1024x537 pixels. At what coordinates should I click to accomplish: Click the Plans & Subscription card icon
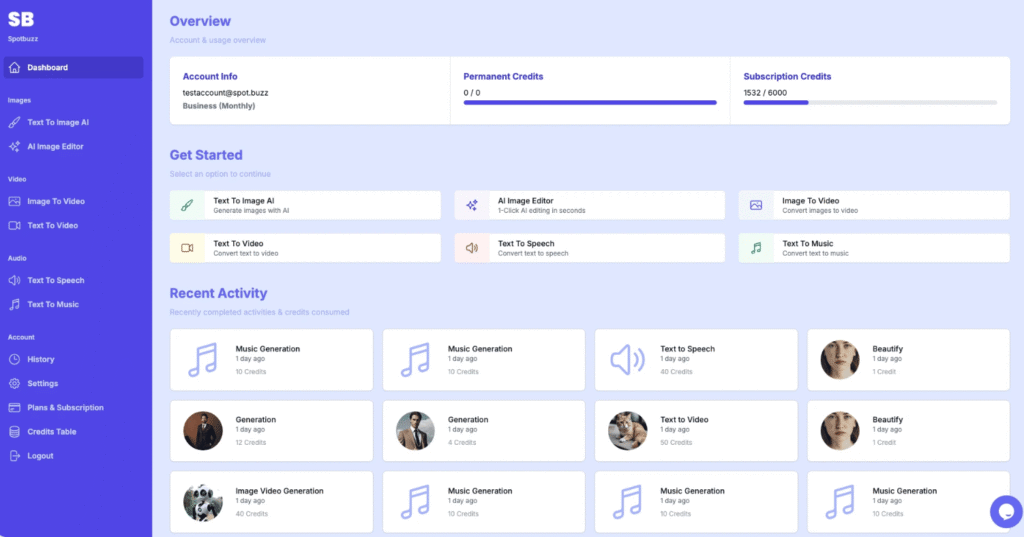[x=14, y=408]
